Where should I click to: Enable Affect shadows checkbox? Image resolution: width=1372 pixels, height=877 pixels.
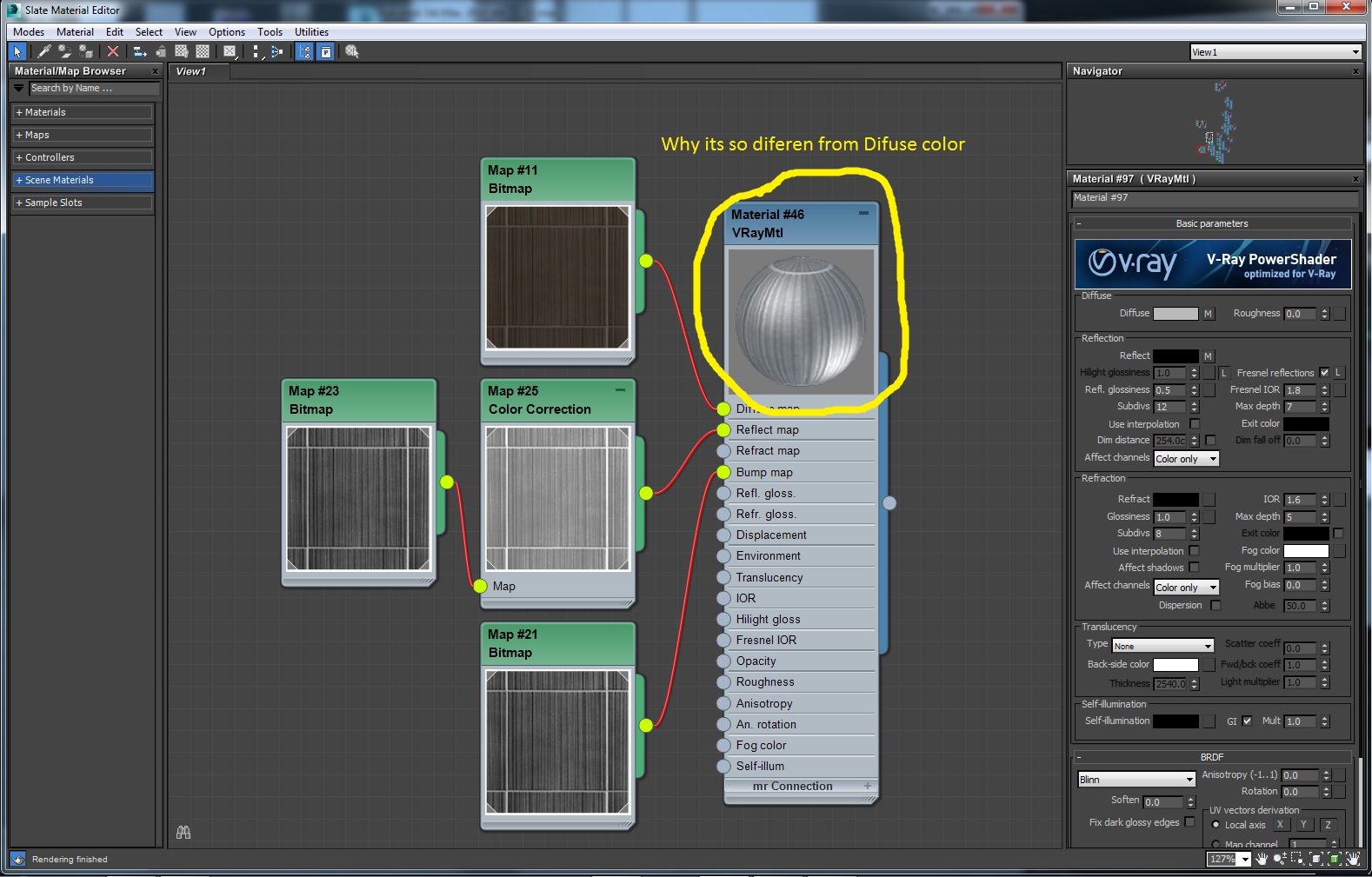pyautogui.click(x=1195, y=568)
